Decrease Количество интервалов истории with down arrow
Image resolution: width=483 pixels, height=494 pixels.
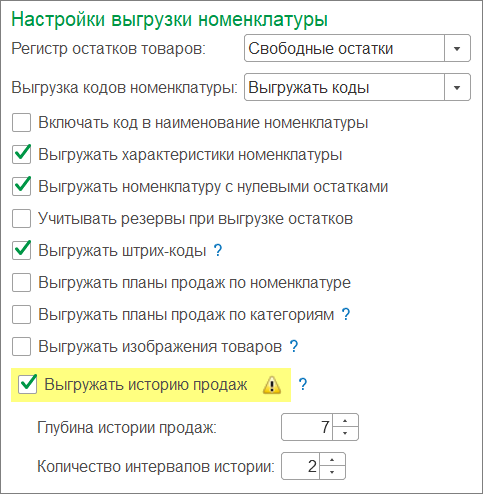[332, 472]
